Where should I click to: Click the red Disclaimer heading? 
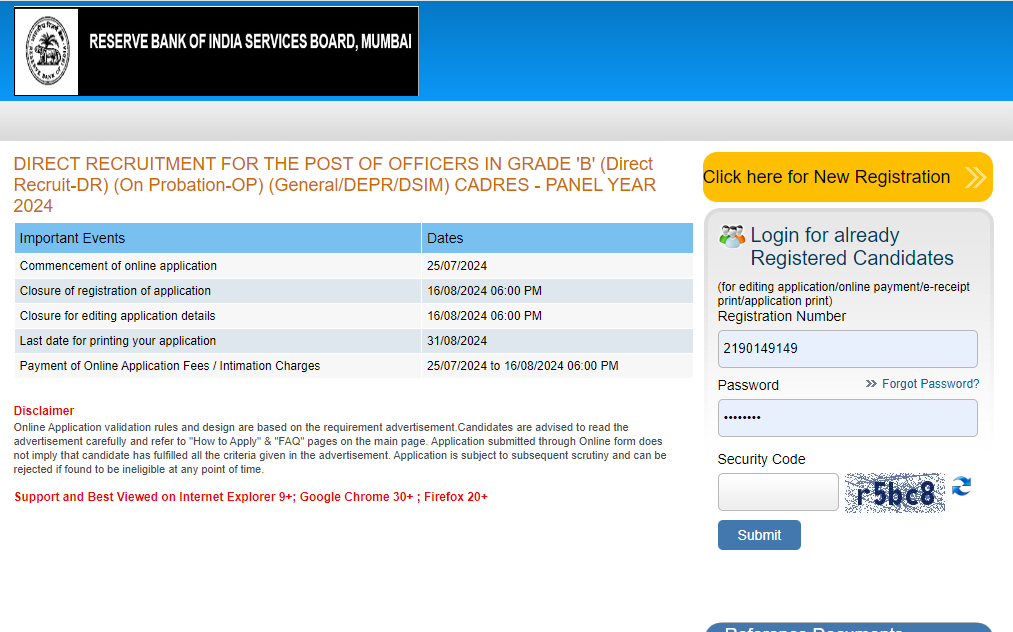coord(44,411)
